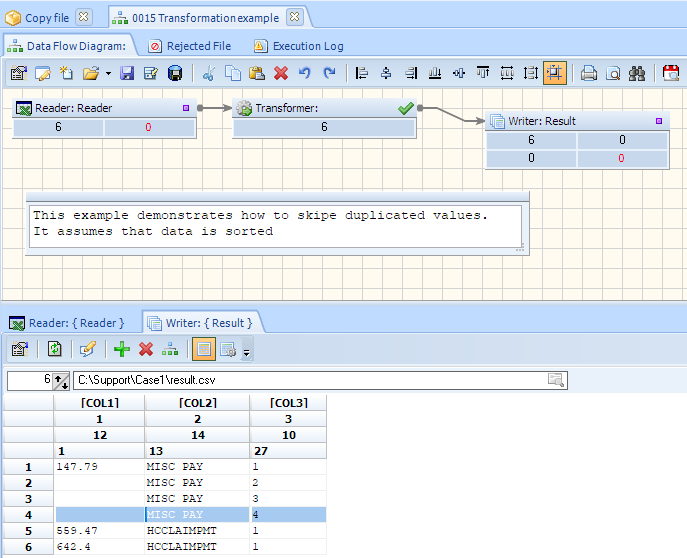Undo the last action arrow
This screenshot has height=558, width=687.
pos(305,73)
